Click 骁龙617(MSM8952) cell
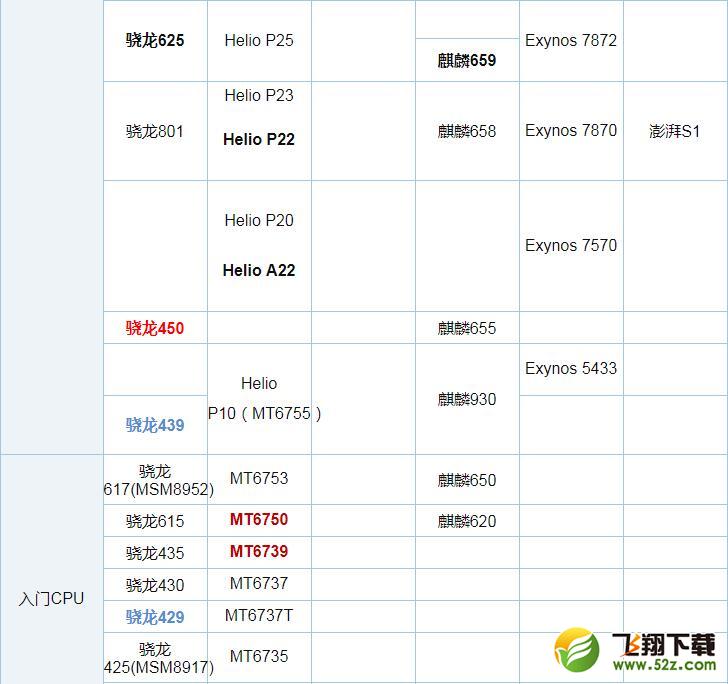The height and width of the screenshot is (684, 728). [x=158, y=480]
